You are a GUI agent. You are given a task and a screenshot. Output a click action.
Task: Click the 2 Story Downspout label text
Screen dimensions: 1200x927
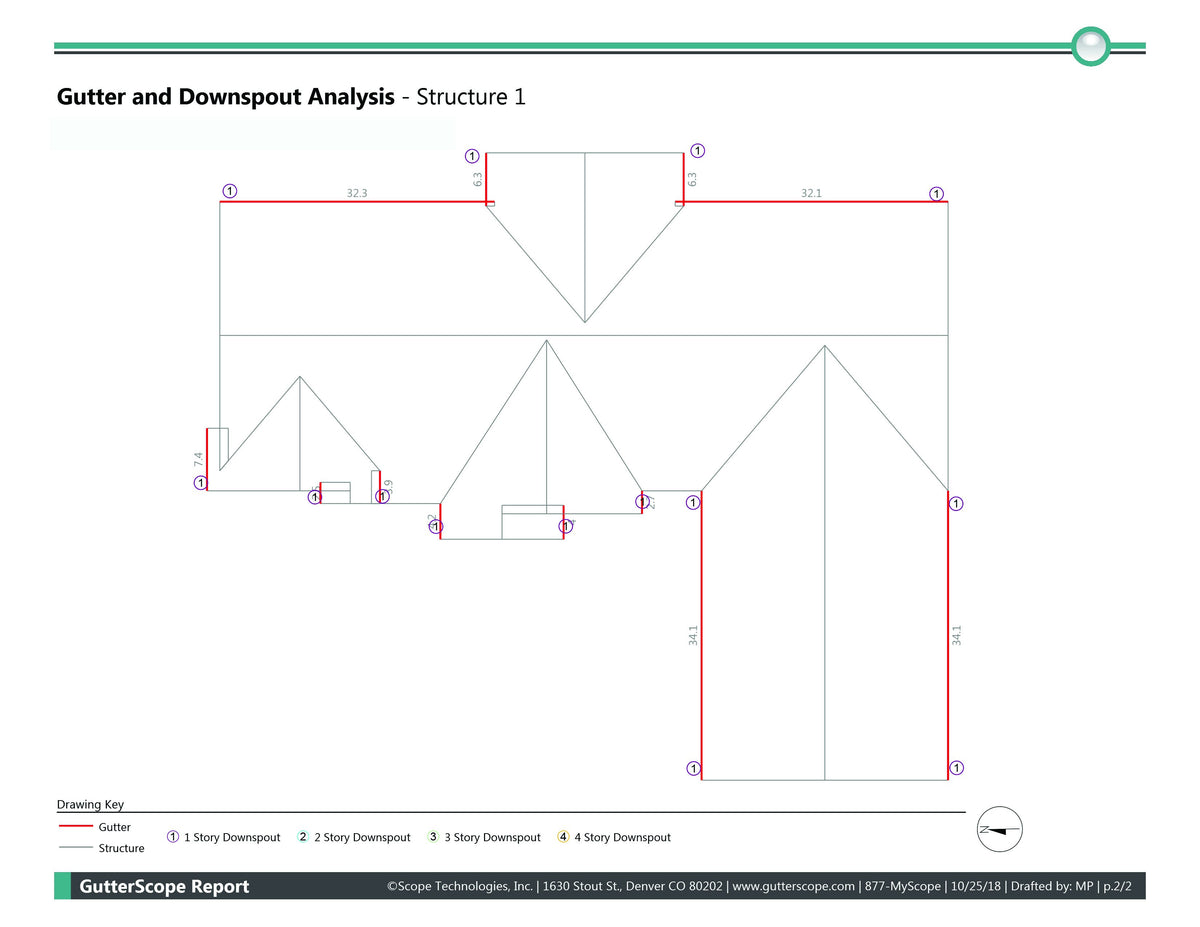pyautogui.click(x=362, y=837)
